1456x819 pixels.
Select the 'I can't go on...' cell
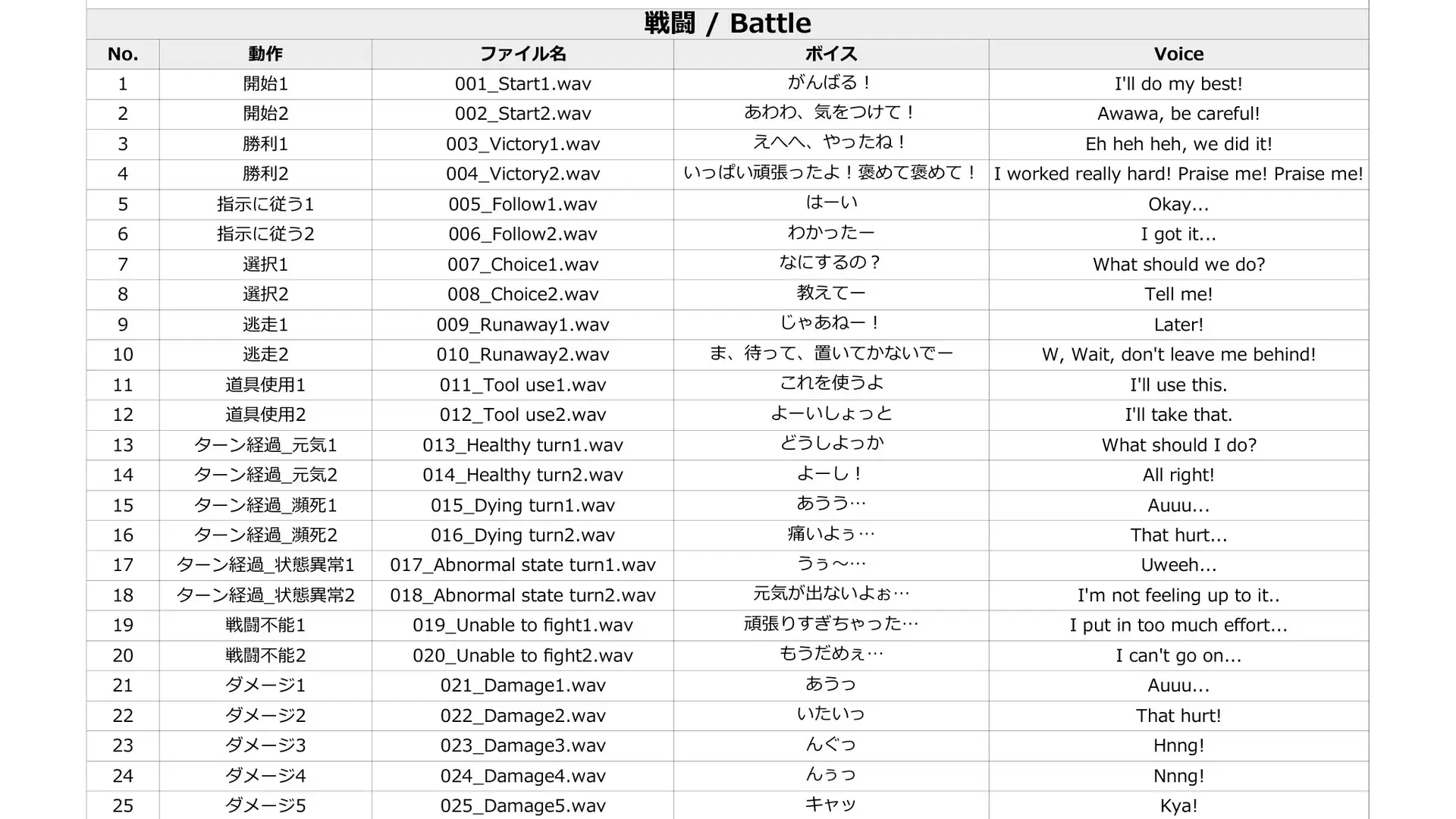pyautogui.click(x=1178, y=656)
